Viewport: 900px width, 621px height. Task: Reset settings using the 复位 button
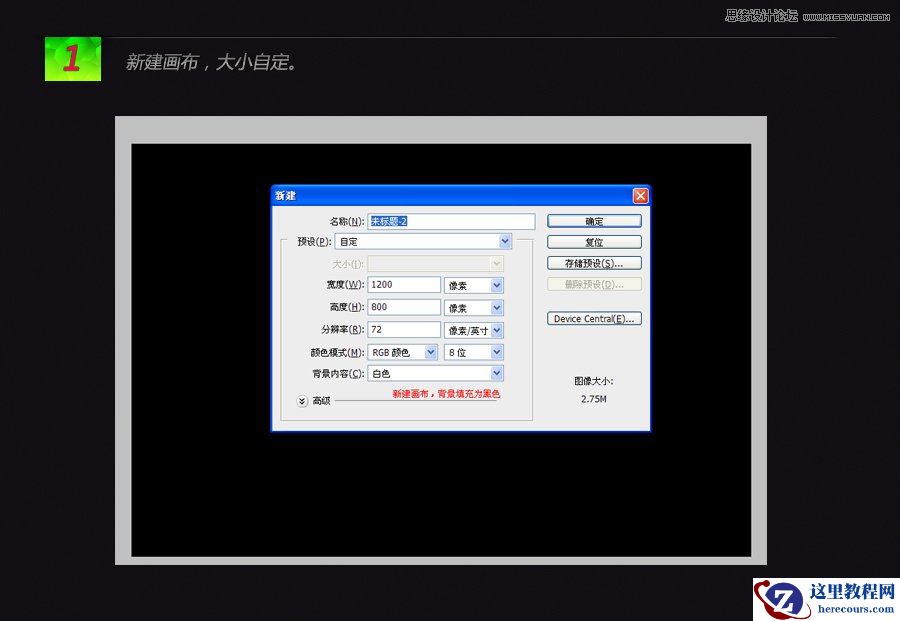pyautogui.click(x=594, y=241)
